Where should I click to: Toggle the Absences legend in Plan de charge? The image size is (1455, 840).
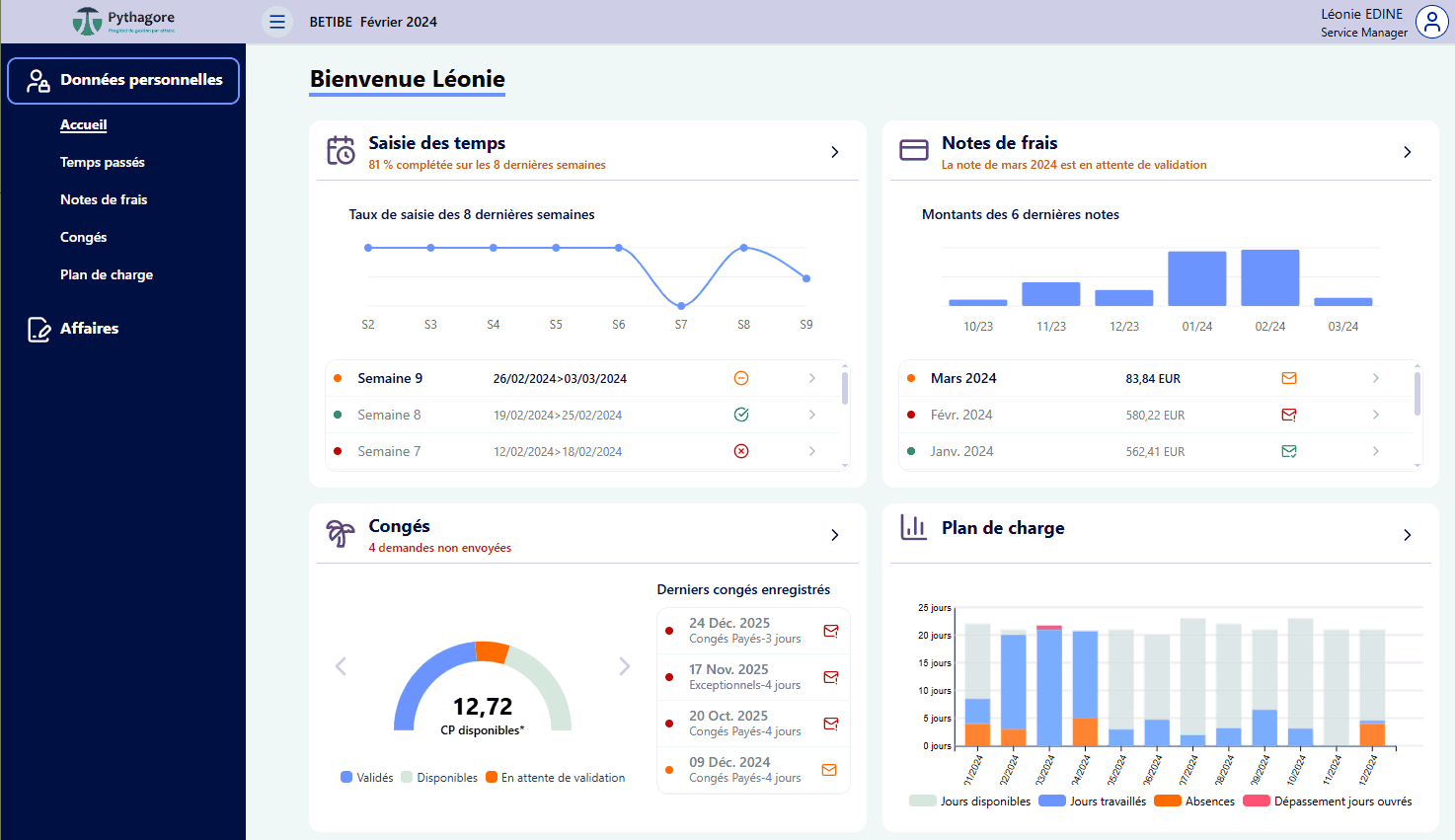pos(1195,802)
